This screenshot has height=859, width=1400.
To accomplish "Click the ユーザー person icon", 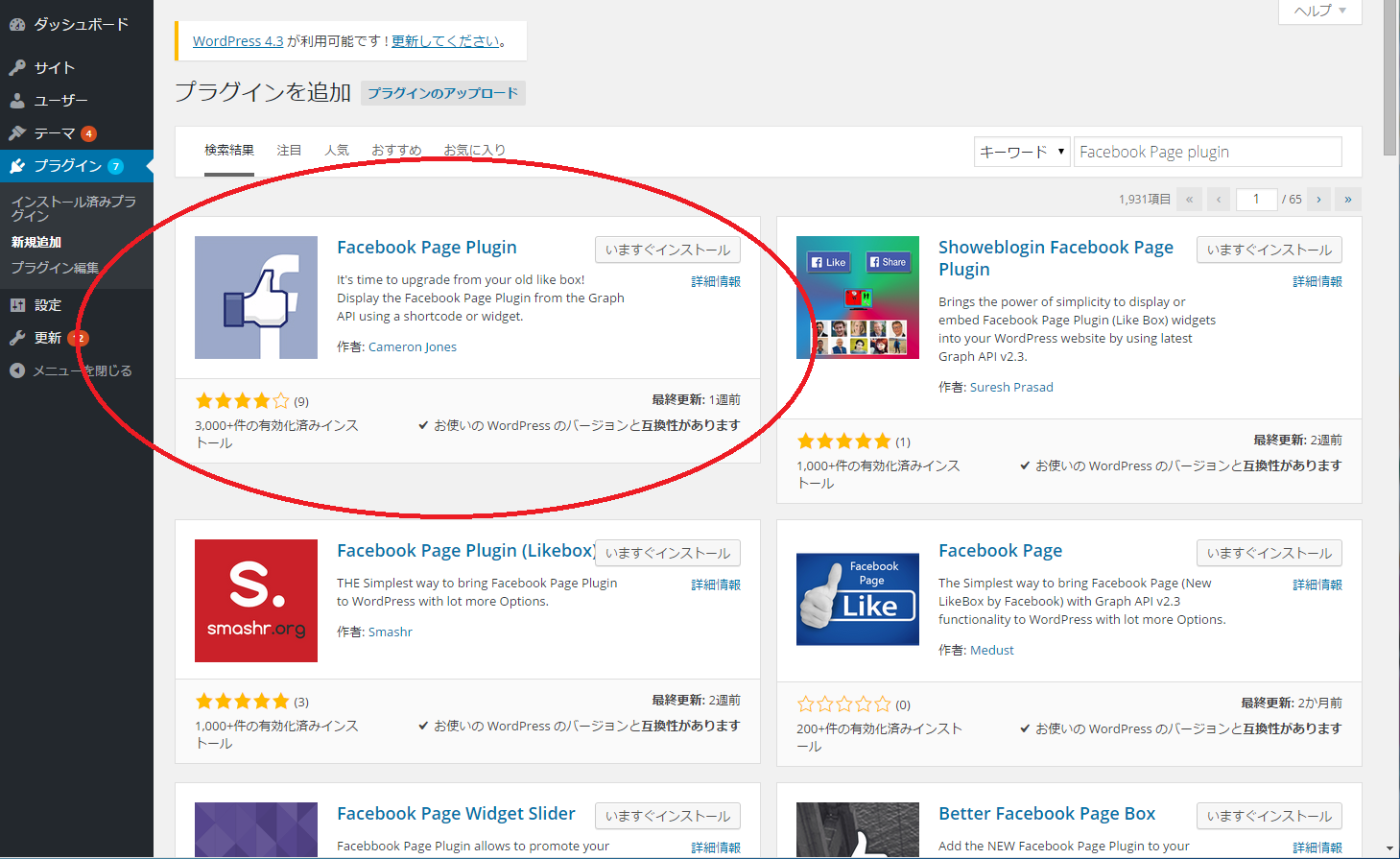I will [17, 100].
